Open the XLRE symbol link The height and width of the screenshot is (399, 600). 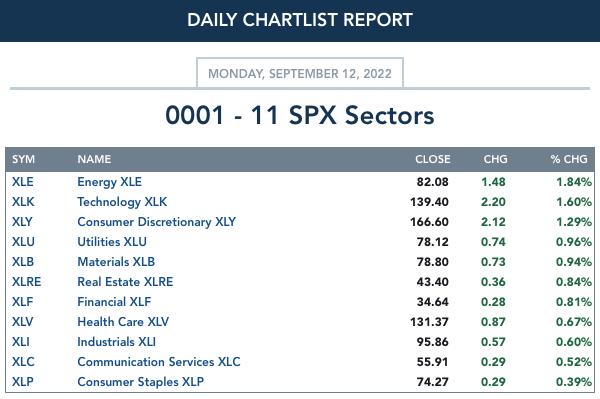tap(26, 282)
